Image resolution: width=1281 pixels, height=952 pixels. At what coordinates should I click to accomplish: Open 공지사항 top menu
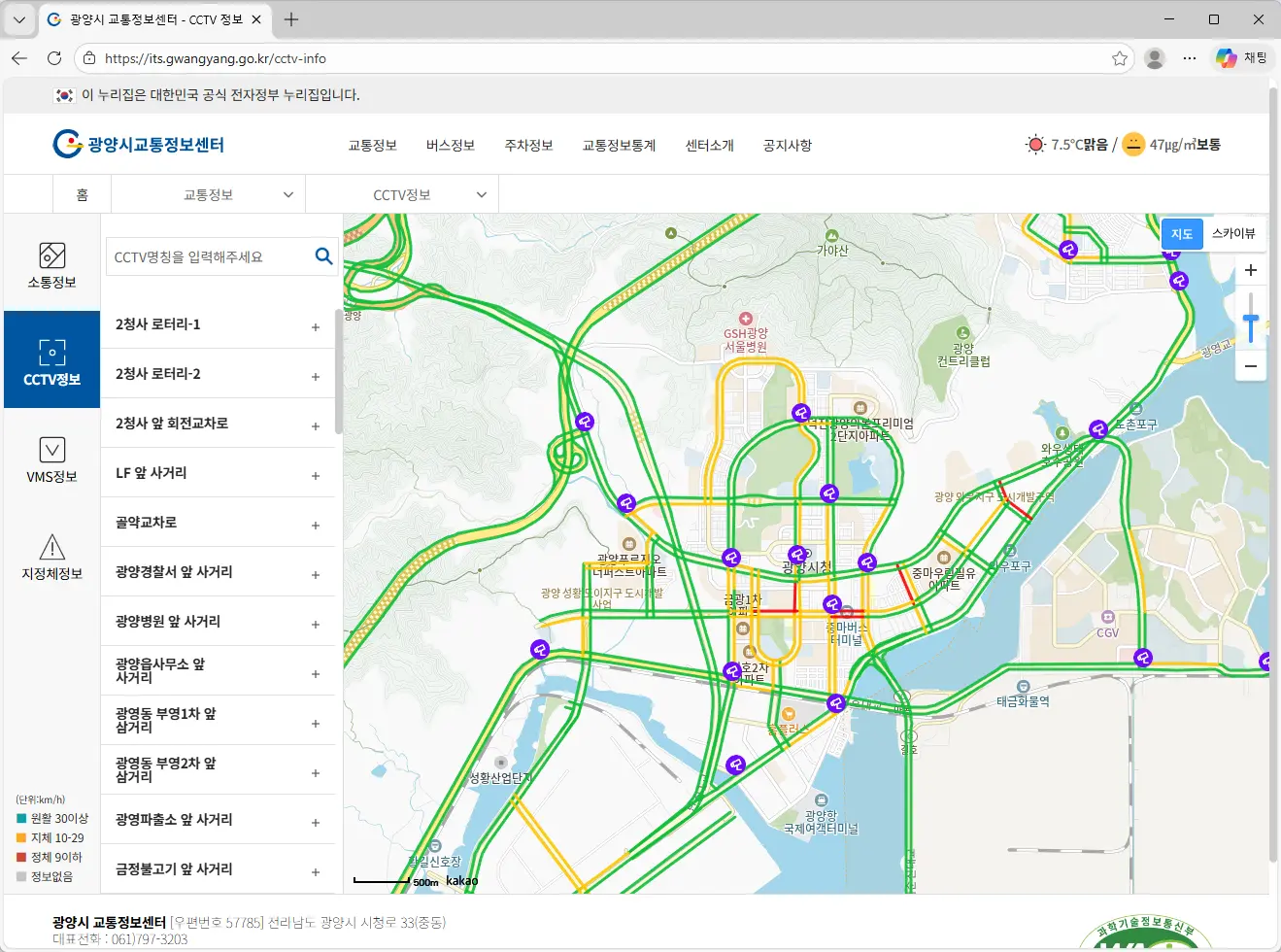point(788,145)
